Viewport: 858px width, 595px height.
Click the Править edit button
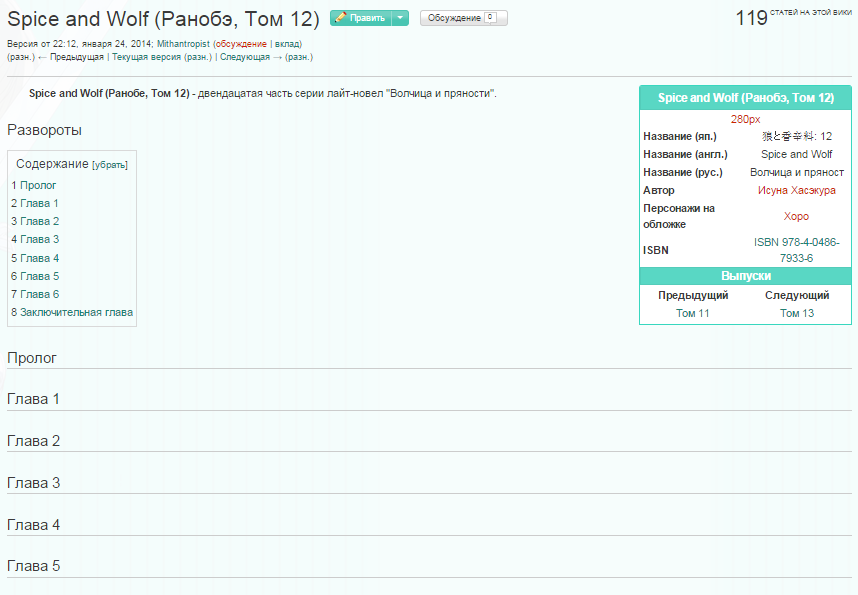pos(361,18)
